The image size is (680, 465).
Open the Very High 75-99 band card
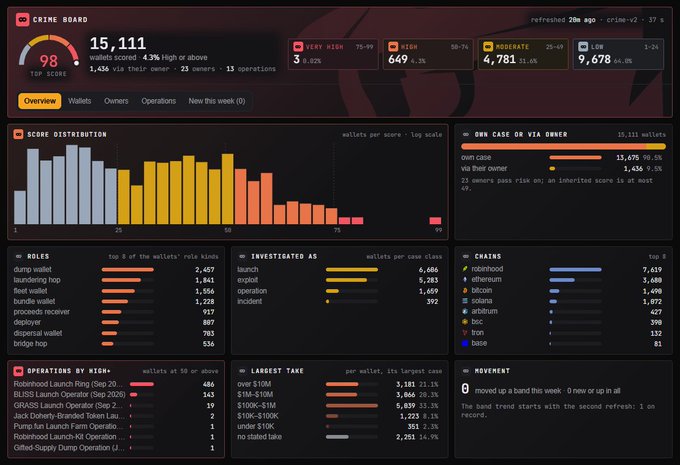click(x=333, y=54)
